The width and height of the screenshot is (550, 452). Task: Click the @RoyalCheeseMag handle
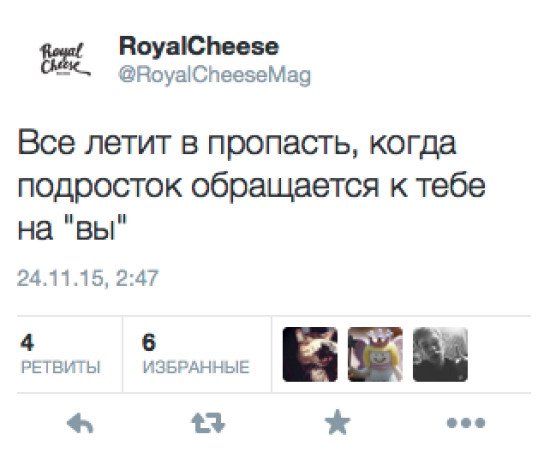pos(215,75)
